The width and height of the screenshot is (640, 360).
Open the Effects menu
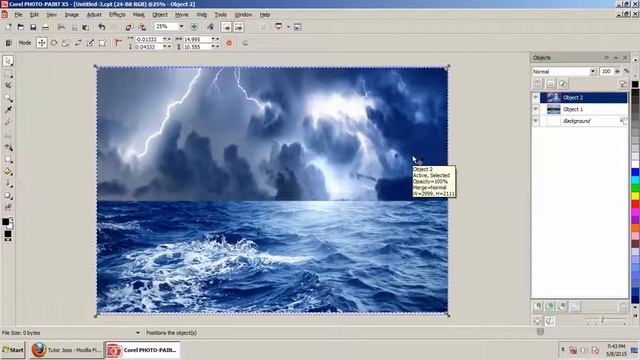[117, 15]
